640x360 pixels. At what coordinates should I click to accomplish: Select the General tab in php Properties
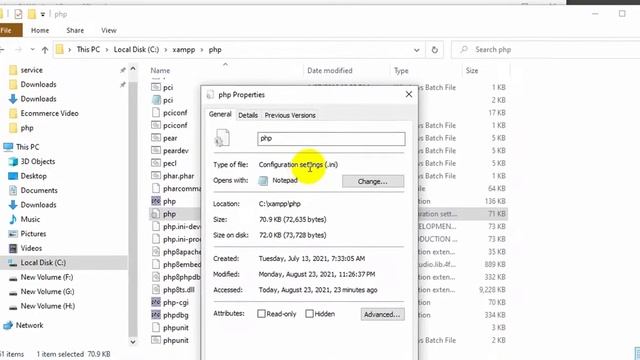pos(220,114)
